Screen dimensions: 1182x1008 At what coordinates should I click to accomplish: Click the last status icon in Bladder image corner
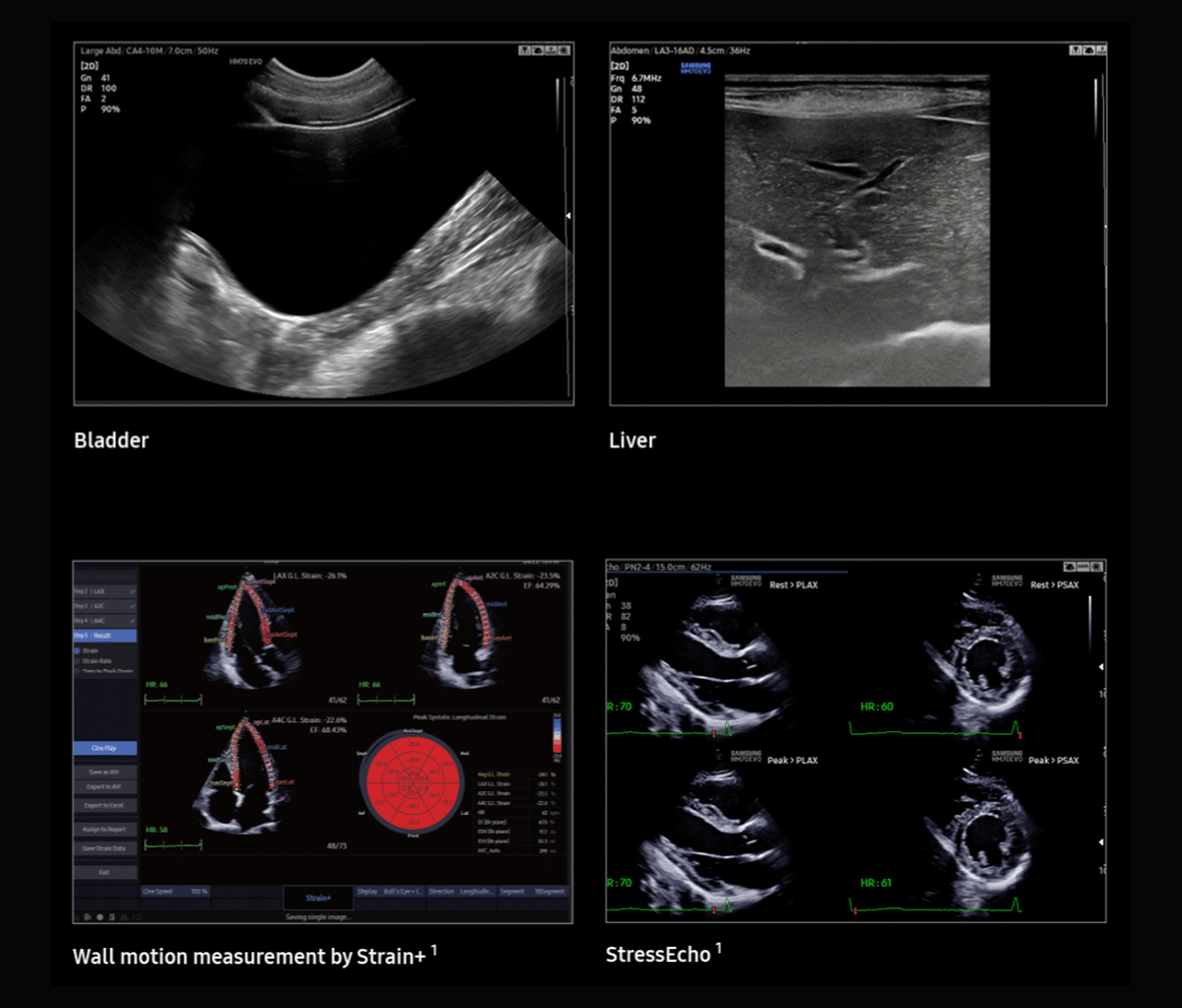[x=566, y=50]
